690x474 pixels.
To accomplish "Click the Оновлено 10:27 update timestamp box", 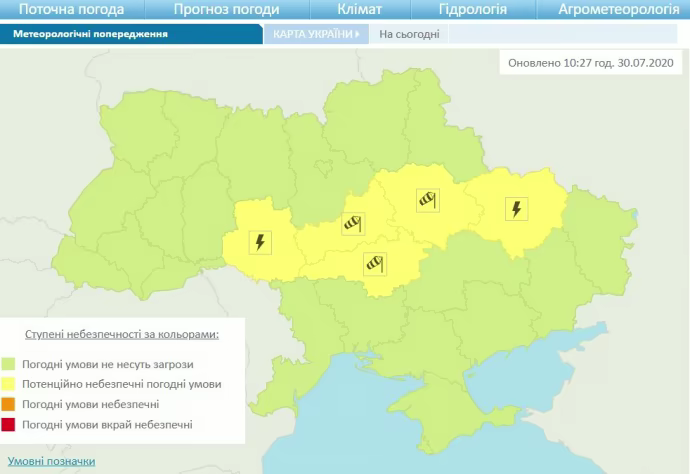I will point(592,62).
